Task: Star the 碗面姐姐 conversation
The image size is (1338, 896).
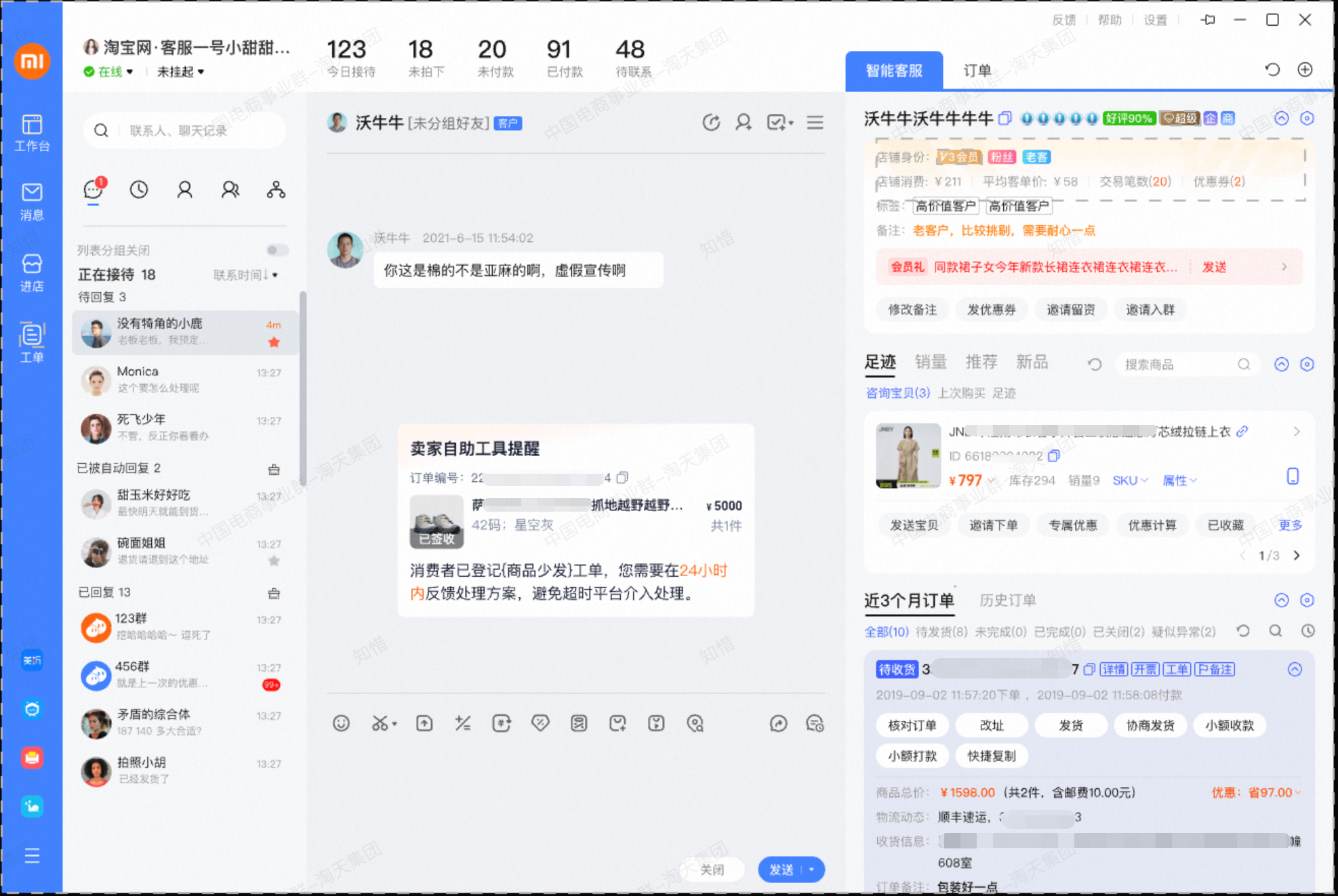Action: [x=274, y=561]
